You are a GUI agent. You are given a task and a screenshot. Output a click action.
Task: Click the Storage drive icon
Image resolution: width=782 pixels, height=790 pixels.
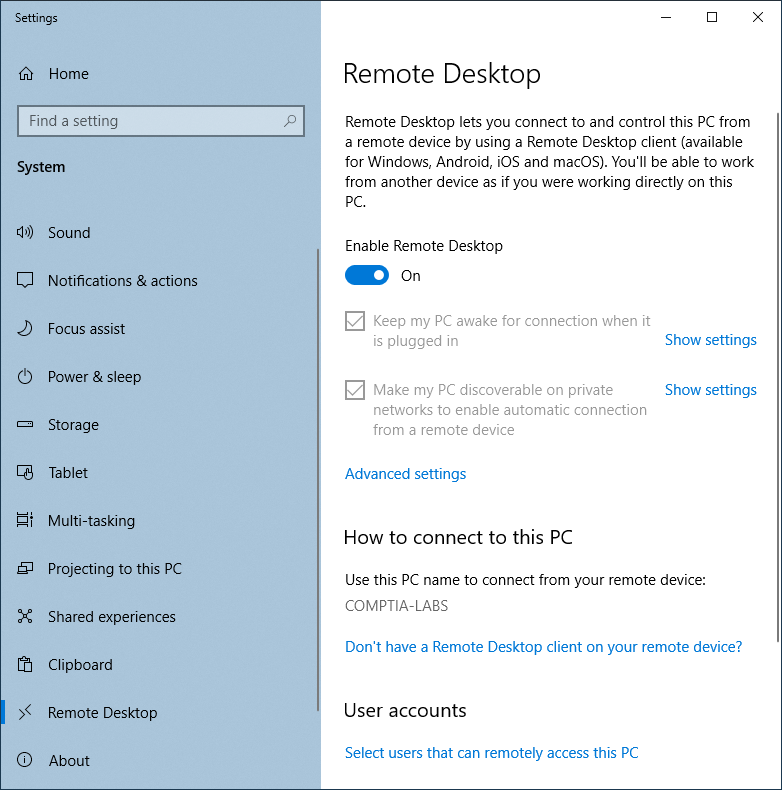pos(25,424)
